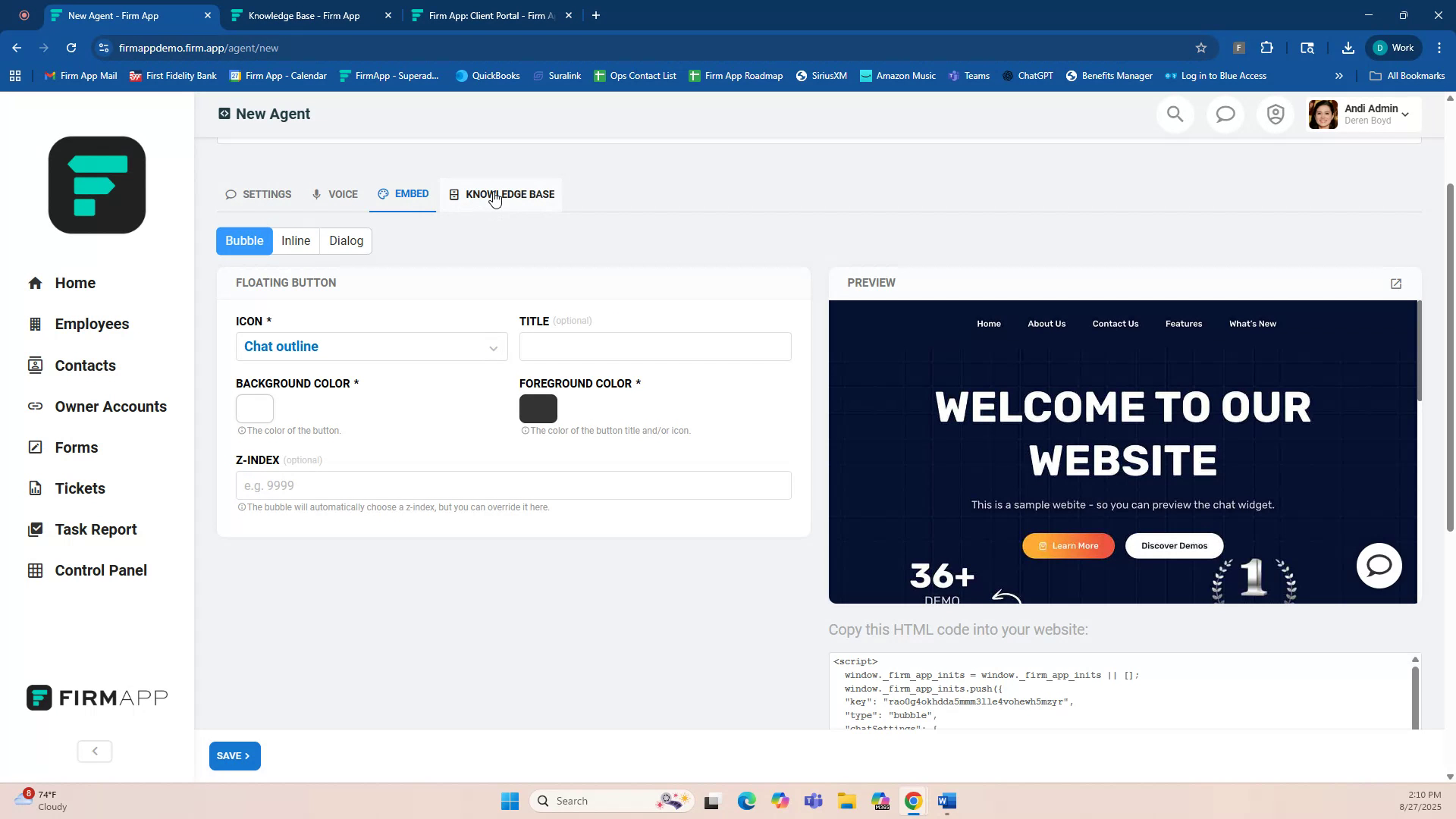Expand the hidden bookmarks chevron

(x=1339, y=75)
